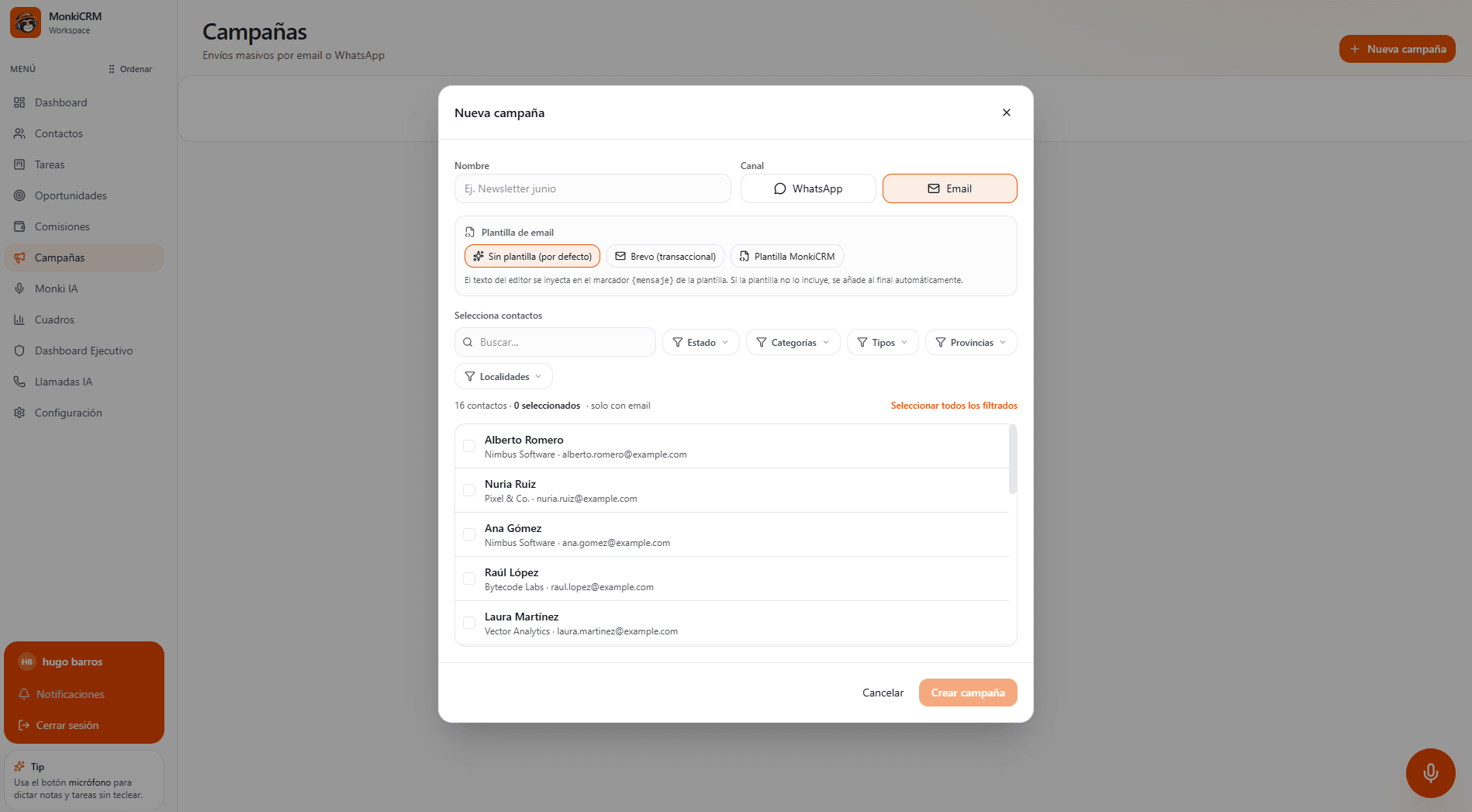Select the Raúl López contact checkbox
This screenshot has height=812, width=1472.
pos(469,579)
